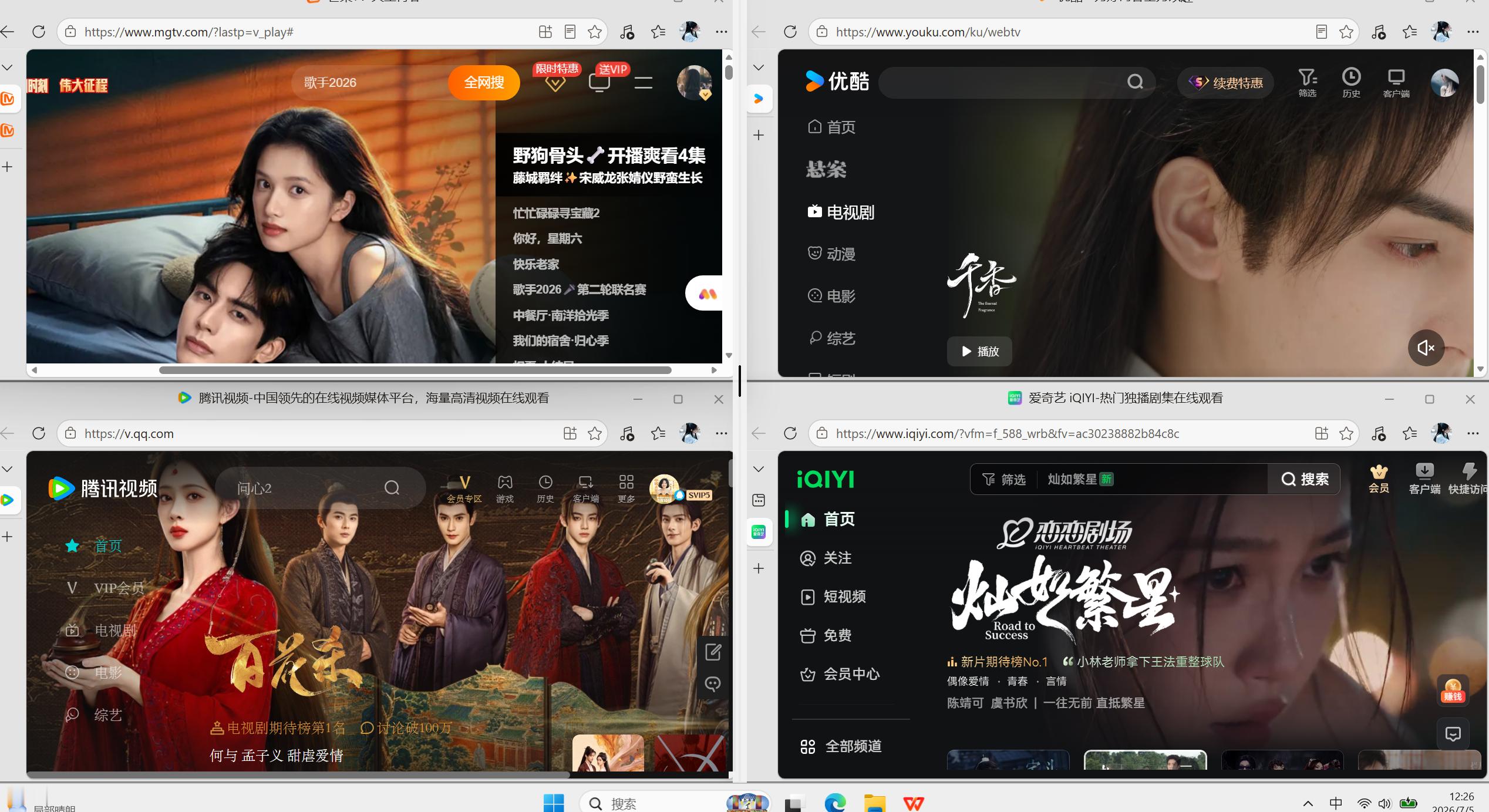Viewport: 1489px width, 812px height.
Task: Select 你好，星期六 in the MGTV list
Action: (x=547, y=238)
